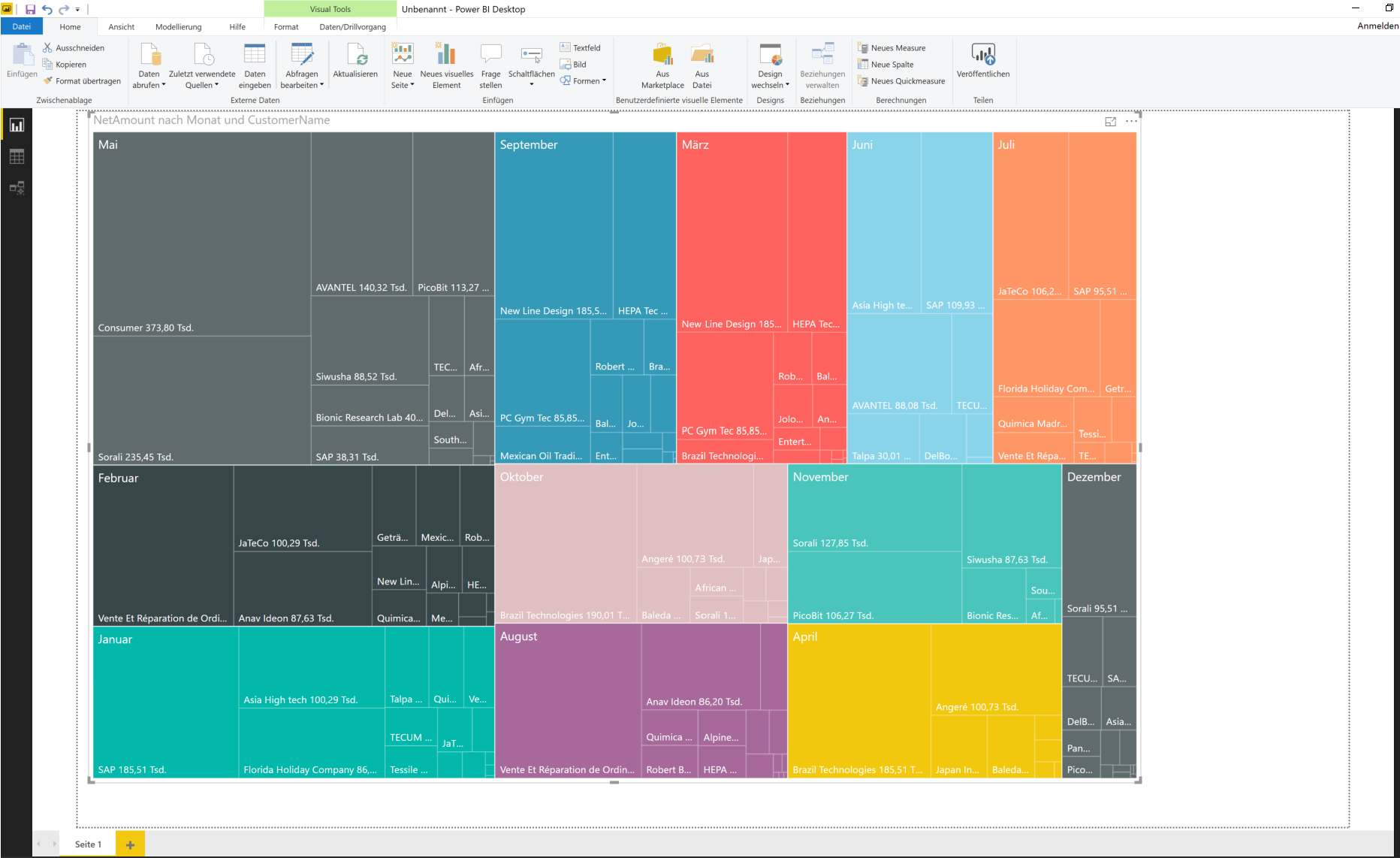Viewport: 1400px width, 858px height.
Task: Open the visual's more options ellipsis
Action: pyautogui.click(x=1131, y=122)
